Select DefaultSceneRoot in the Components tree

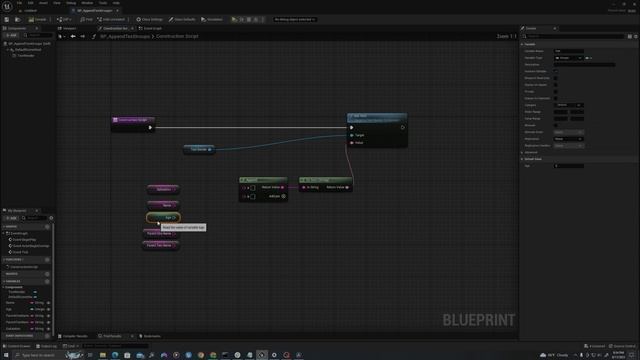coord(27,50)
